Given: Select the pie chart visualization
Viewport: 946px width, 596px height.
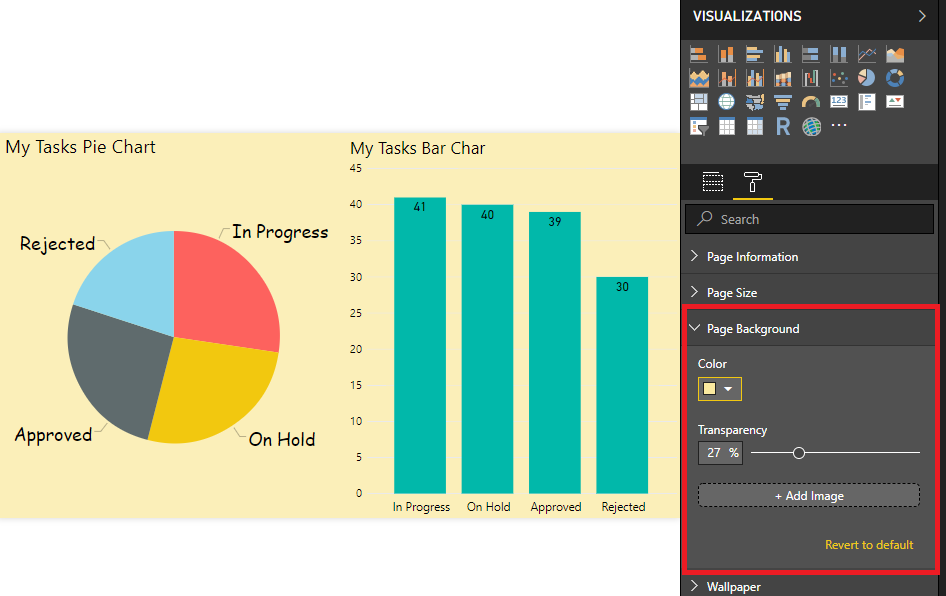Looking at the screenshot, I should 866,78.
